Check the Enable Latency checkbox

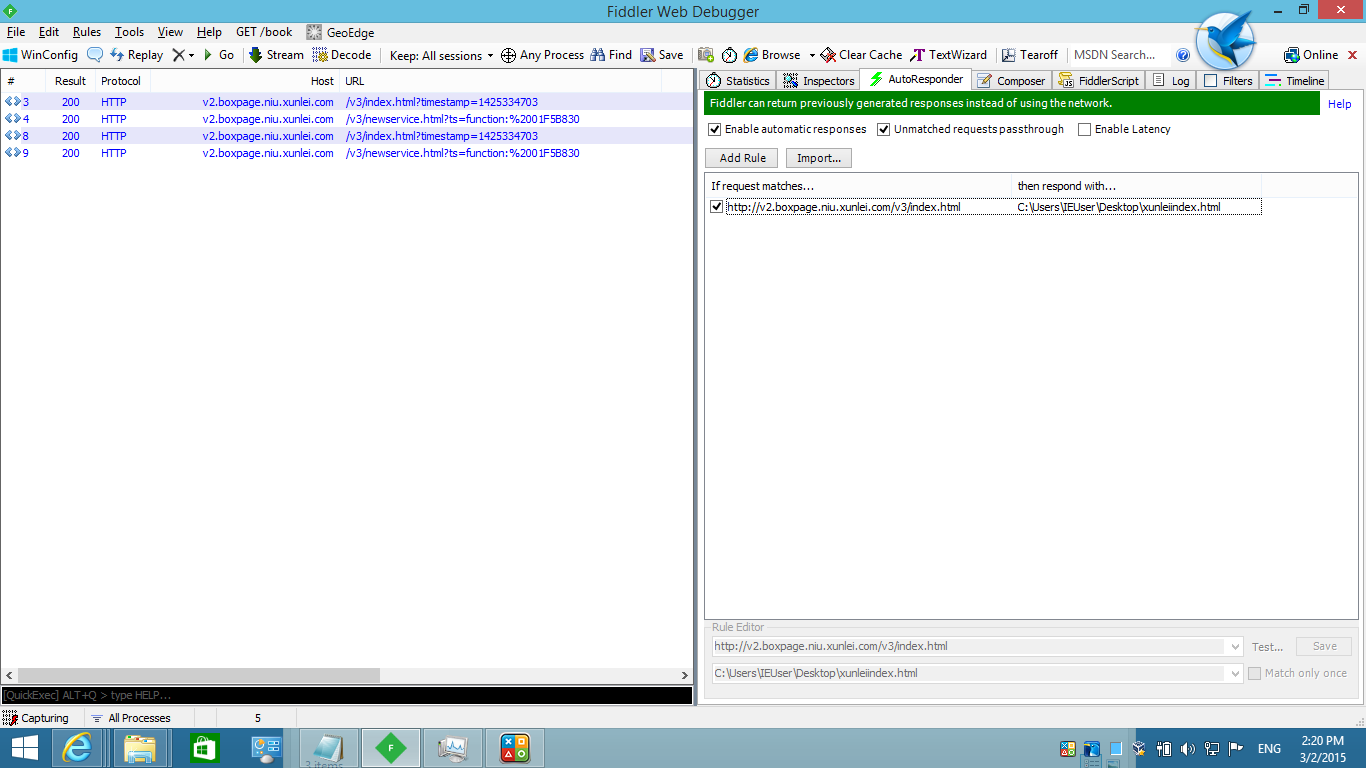[x=1084, y=129]
